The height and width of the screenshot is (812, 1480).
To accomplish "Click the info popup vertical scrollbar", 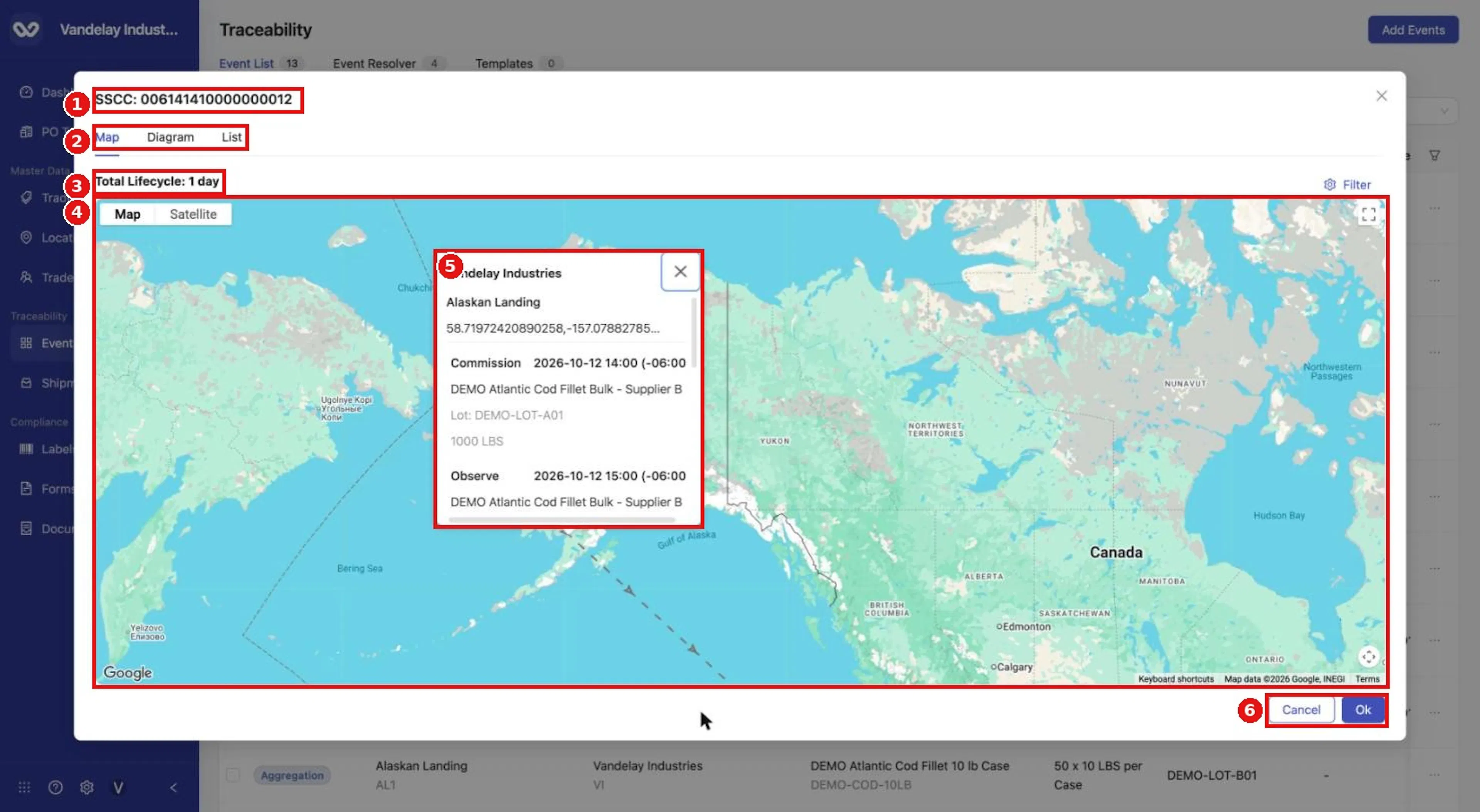I will [x=694, y=333].
